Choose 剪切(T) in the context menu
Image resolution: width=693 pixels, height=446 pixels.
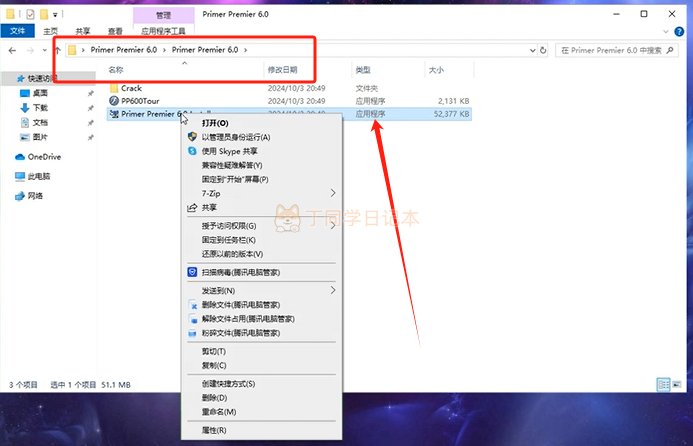[262, 351]
